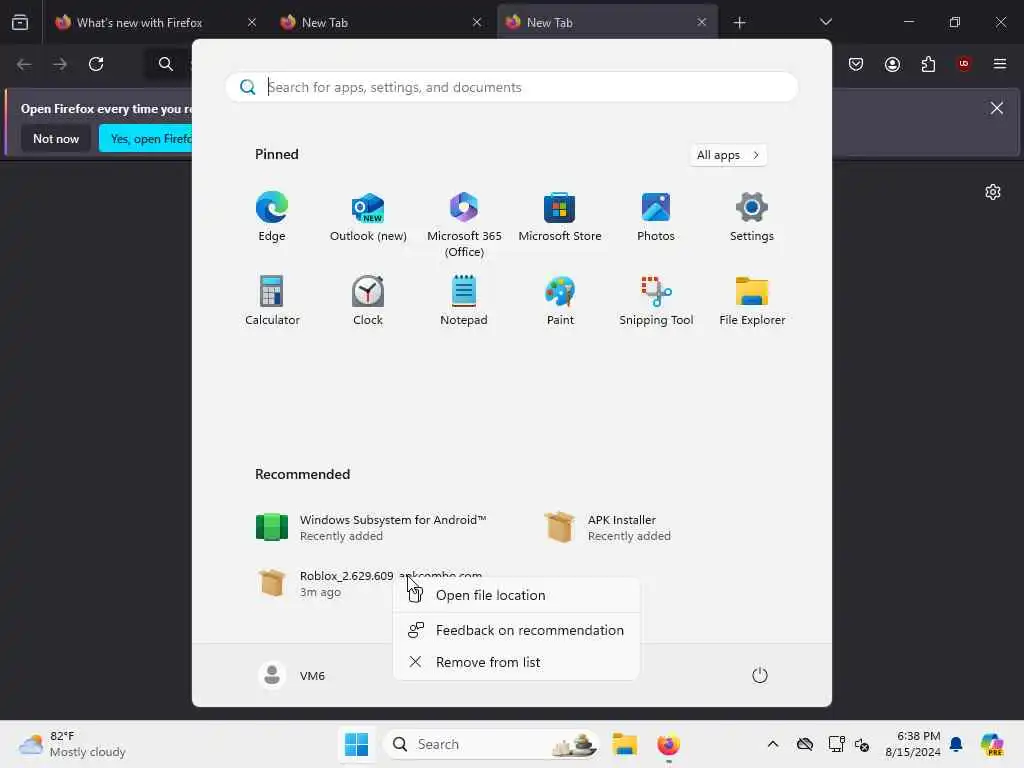Open File Explorer from the taskbar
Viewport: 1024px width, 768px height.
(624, 744)
